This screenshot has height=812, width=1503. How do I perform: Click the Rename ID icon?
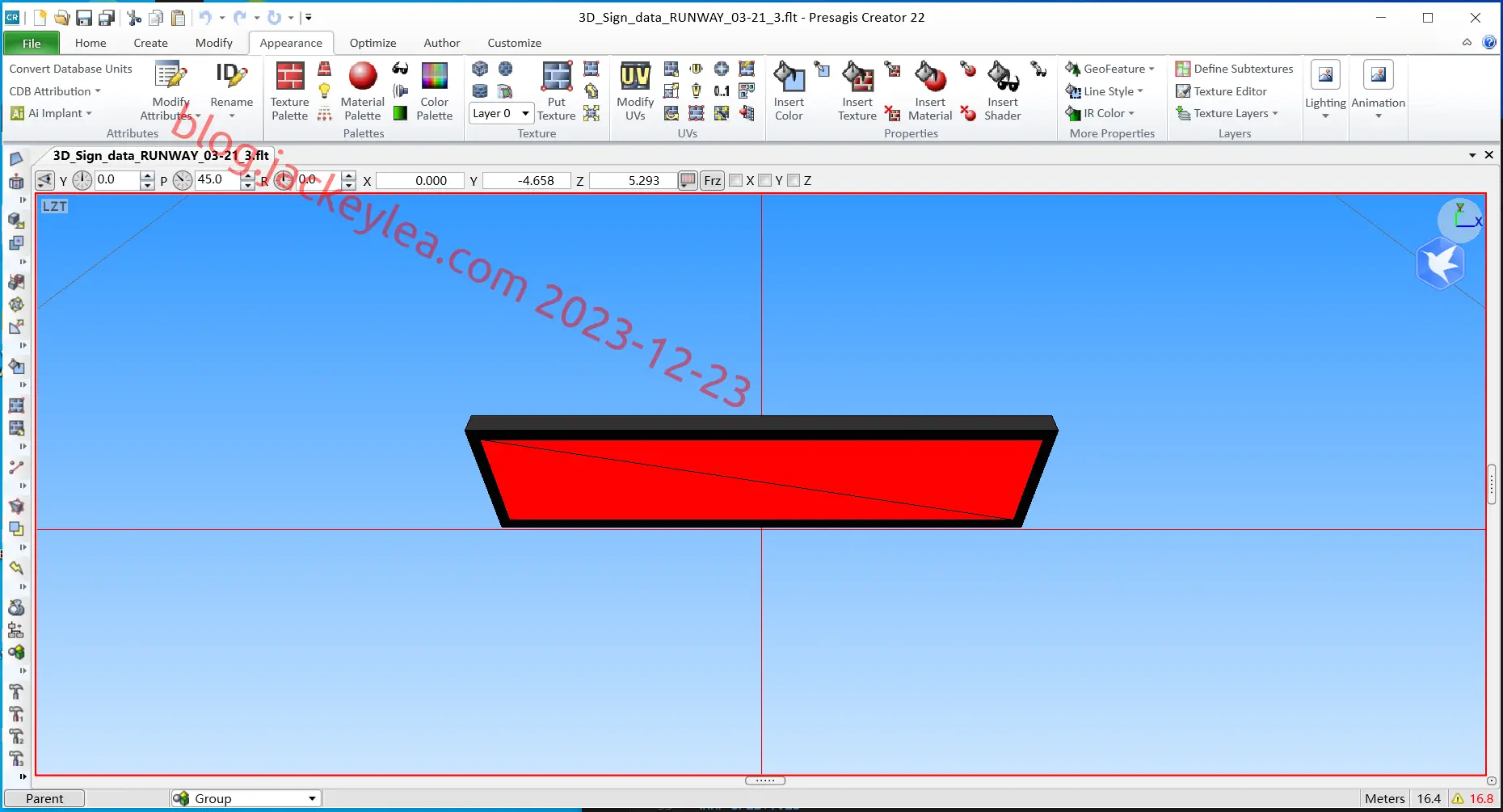tap(231, 91)
